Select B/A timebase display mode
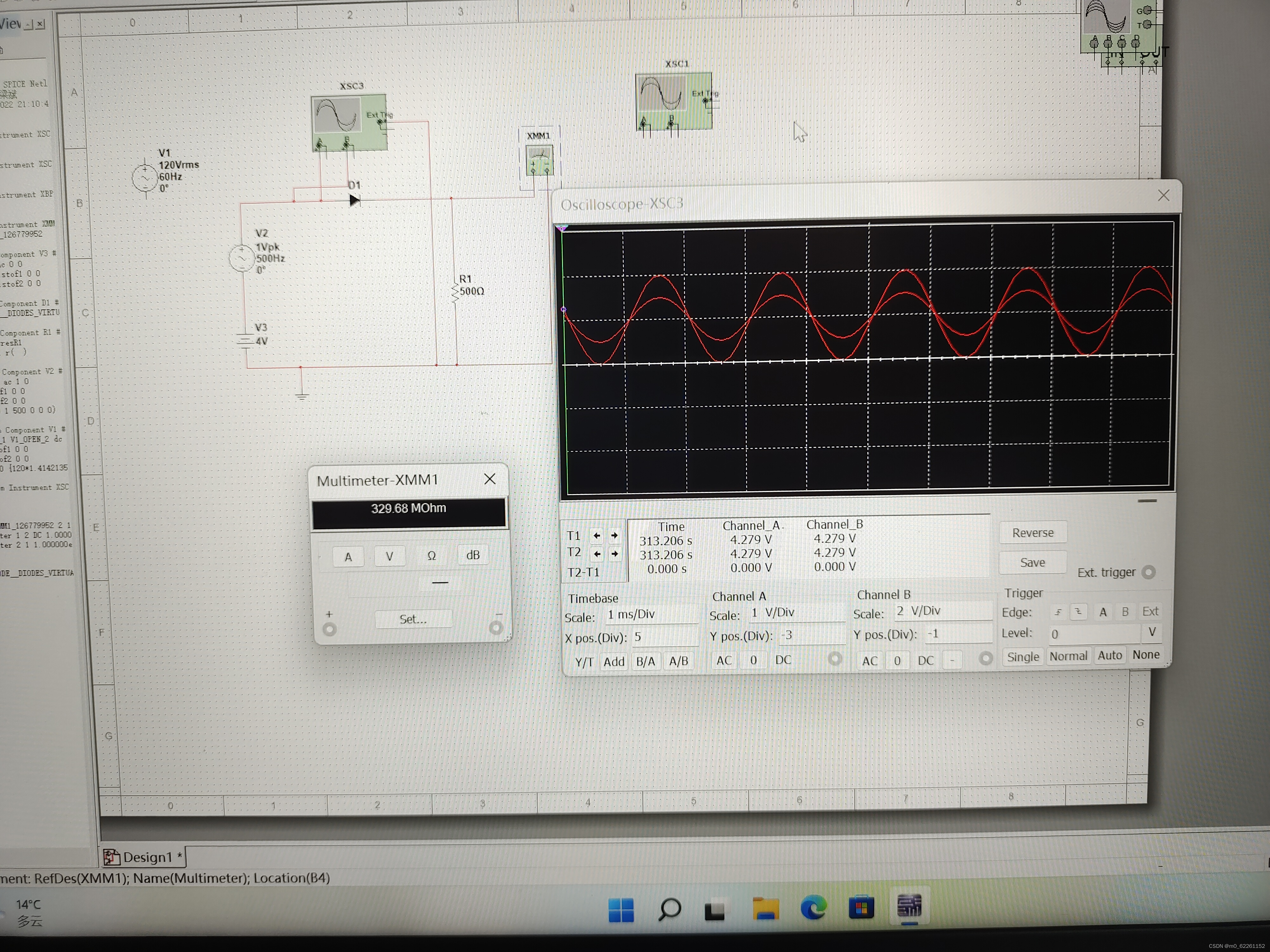Screen dimensions: 1270x952 tap(646, 661)
